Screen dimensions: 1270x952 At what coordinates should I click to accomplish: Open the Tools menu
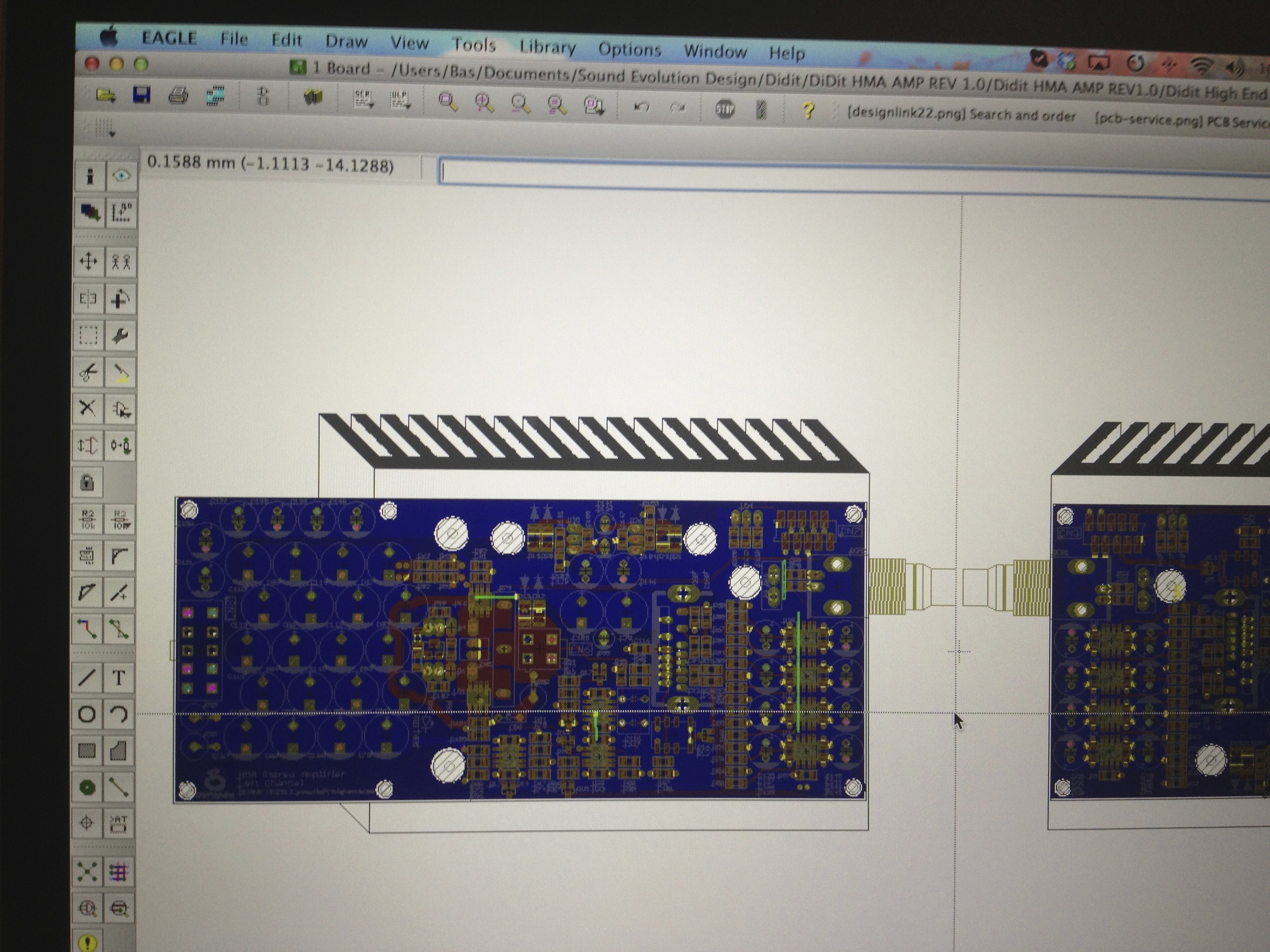pyautogui.click(x=473, y=45)
